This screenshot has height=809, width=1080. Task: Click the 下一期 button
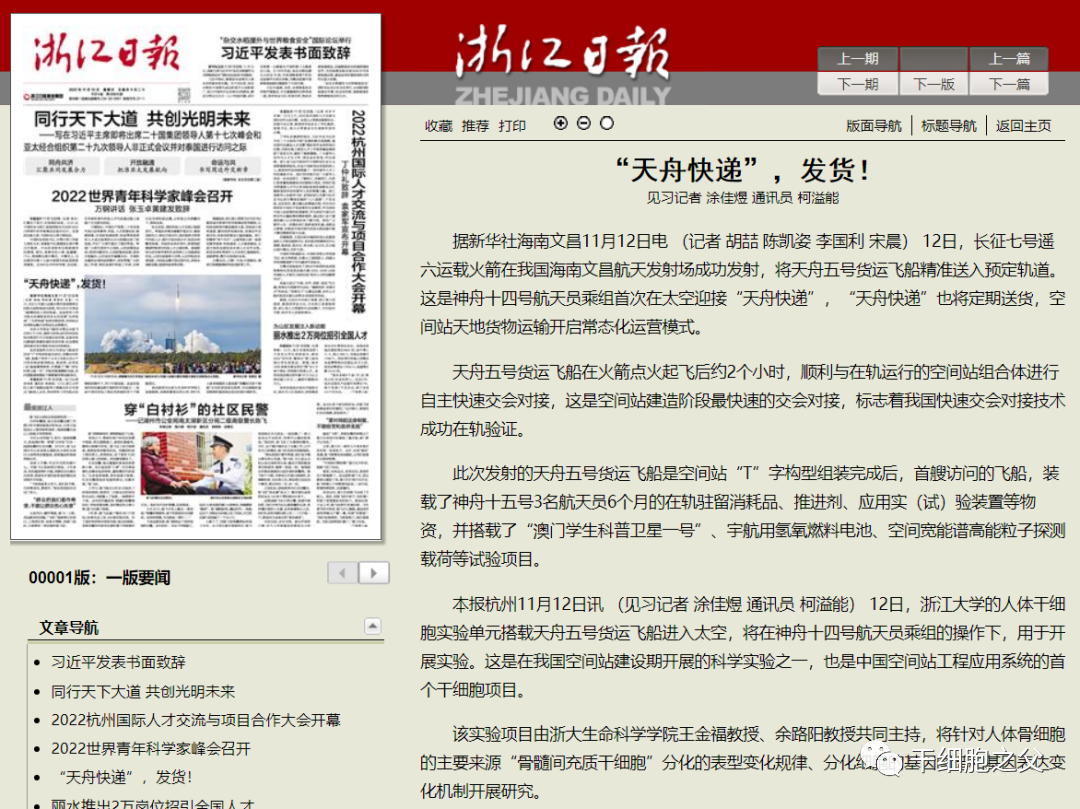pyautogui.click(x=858, y=84)
